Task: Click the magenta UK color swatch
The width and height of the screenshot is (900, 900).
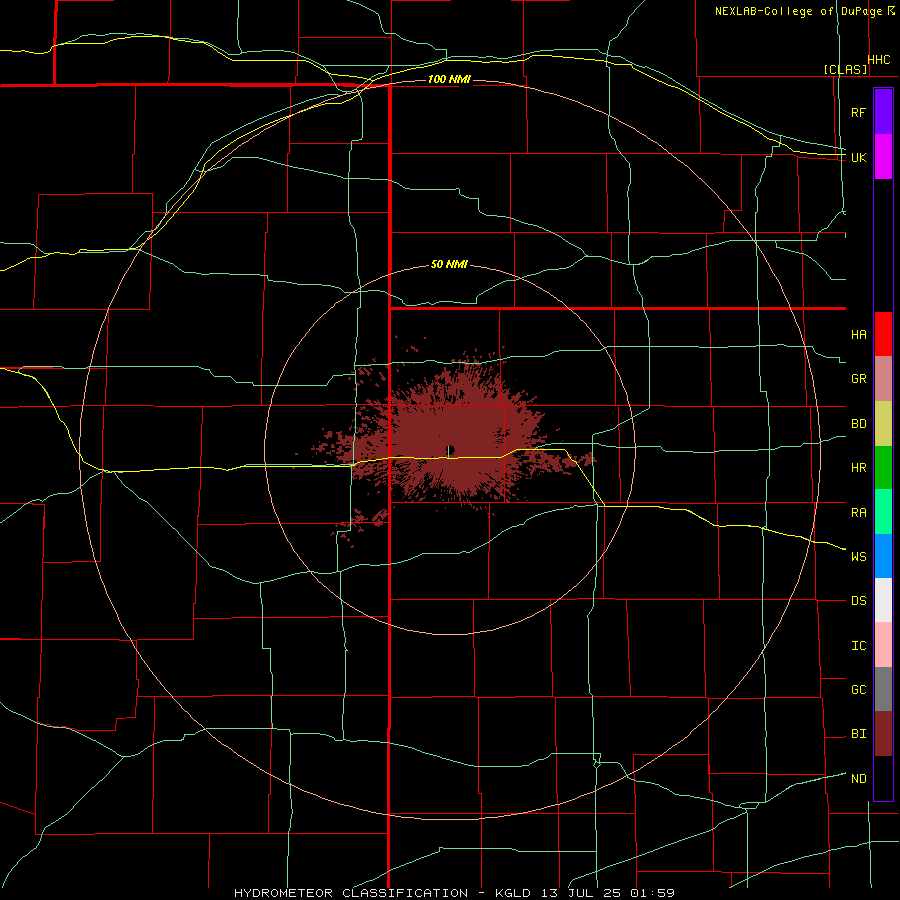Action: pos(883,157)
